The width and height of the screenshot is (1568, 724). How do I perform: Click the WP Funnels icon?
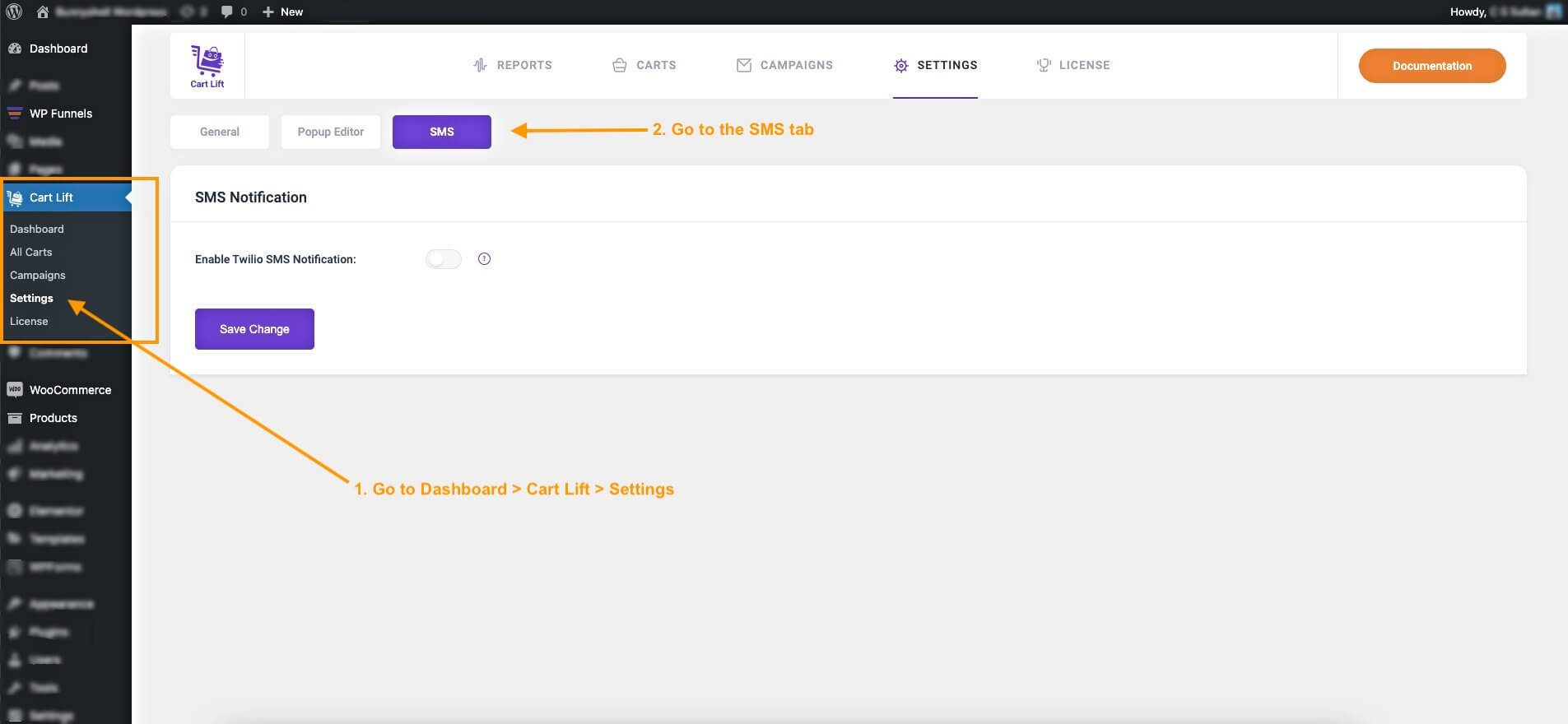15,114
